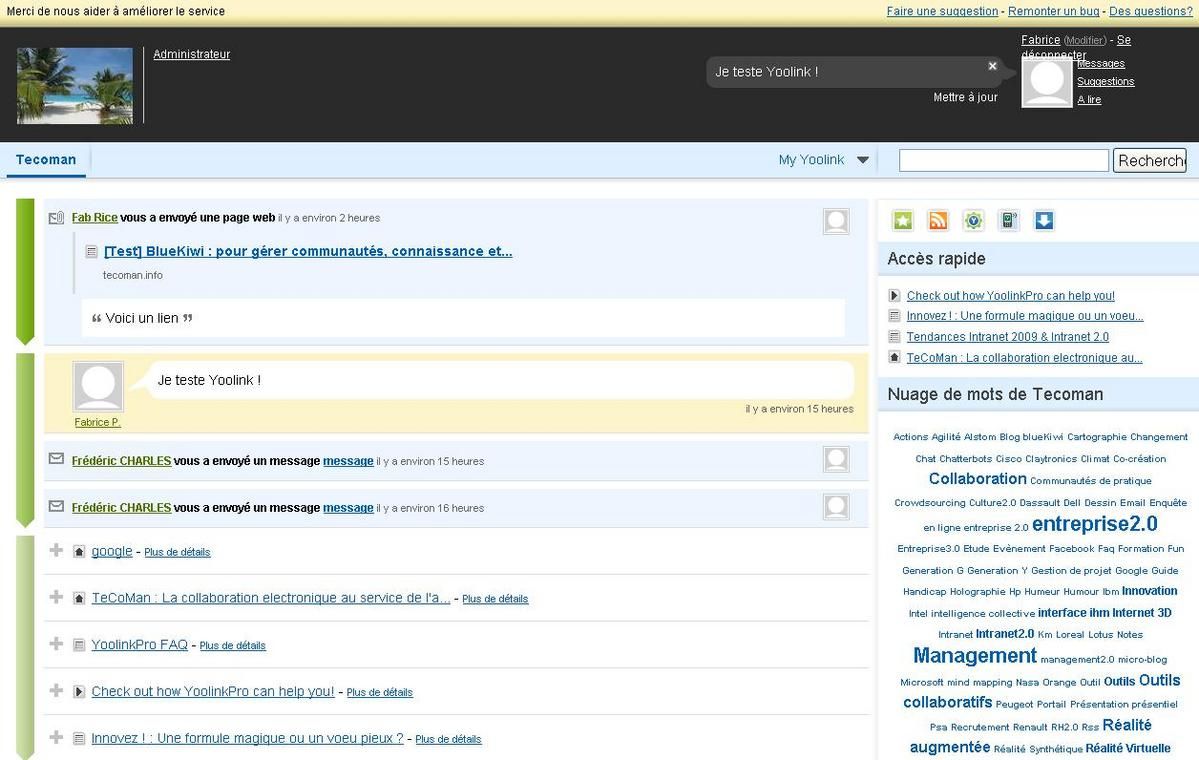Click document icon beside YoolinkPro FAQ
The width and height of the screenshot is (1199, 760).
[79, 645]
